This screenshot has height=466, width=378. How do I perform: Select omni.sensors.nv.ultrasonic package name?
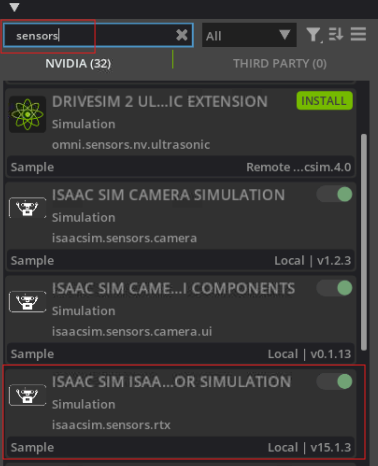(x=131, y=145)
